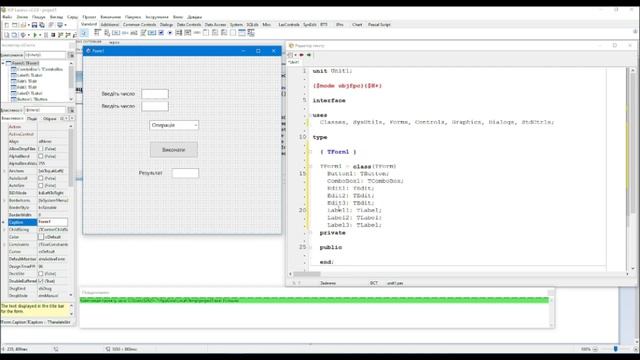Open the Події tab in Object Inspector
This screenshot has width=640, height=360.
(x=32, y=118)
